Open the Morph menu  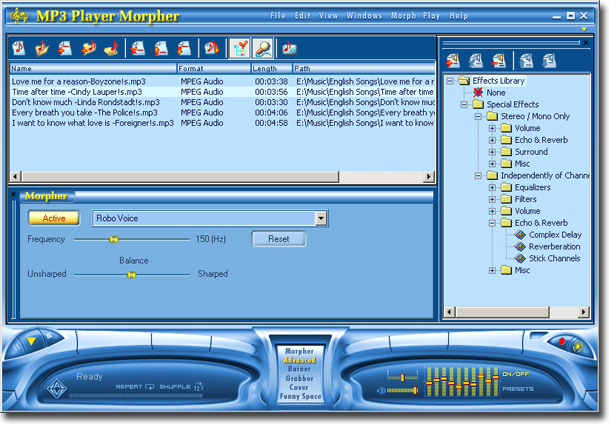point(403,16)
